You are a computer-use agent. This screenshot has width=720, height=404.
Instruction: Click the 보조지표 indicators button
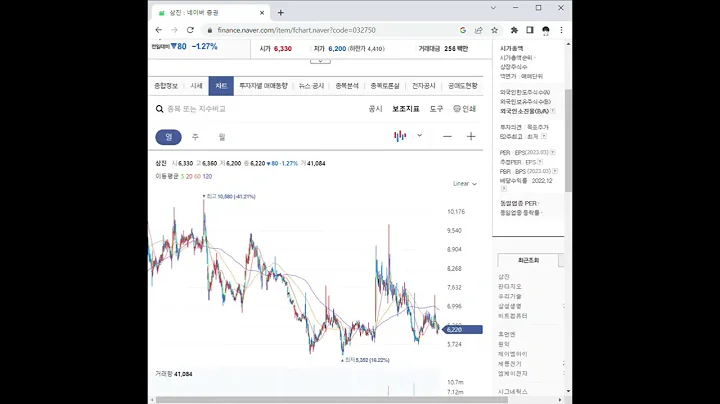coord(406,109)
